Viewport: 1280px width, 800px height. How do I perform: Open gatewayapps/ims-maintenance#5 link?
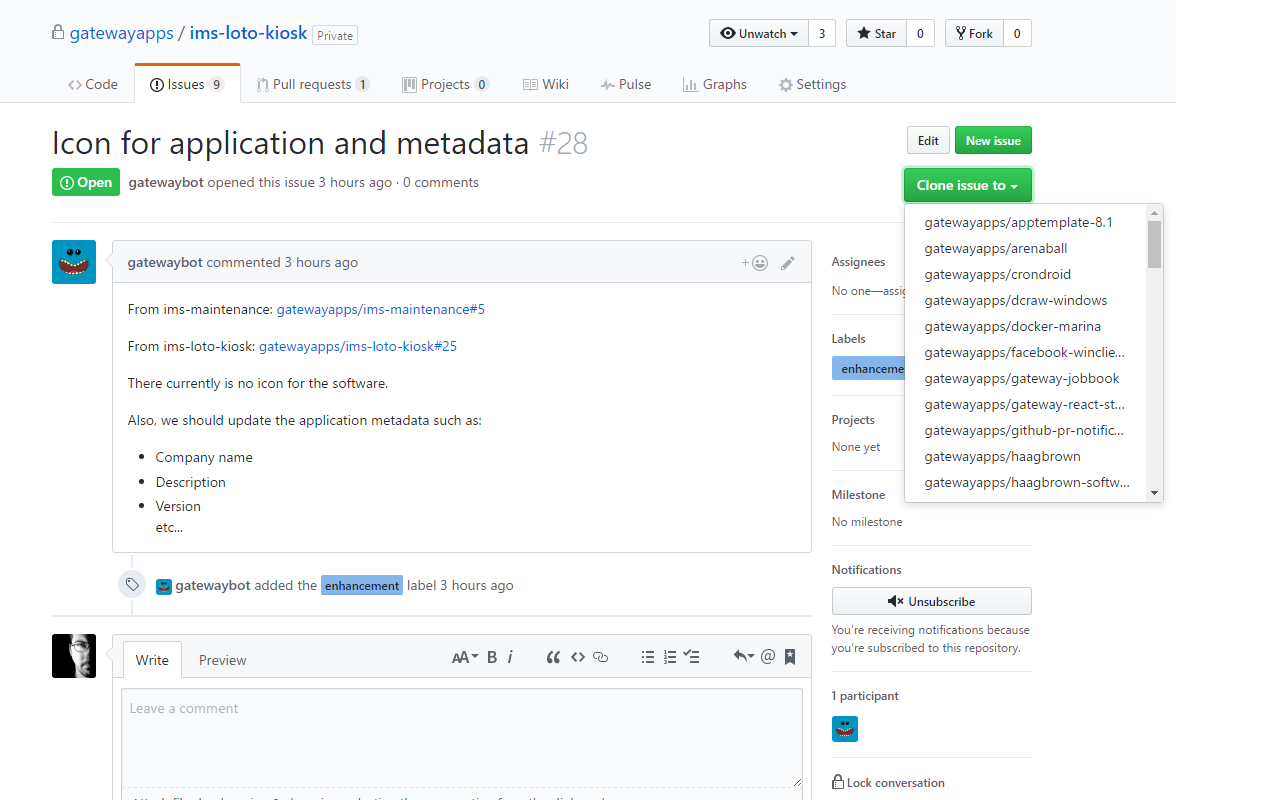tap(380, 309)
